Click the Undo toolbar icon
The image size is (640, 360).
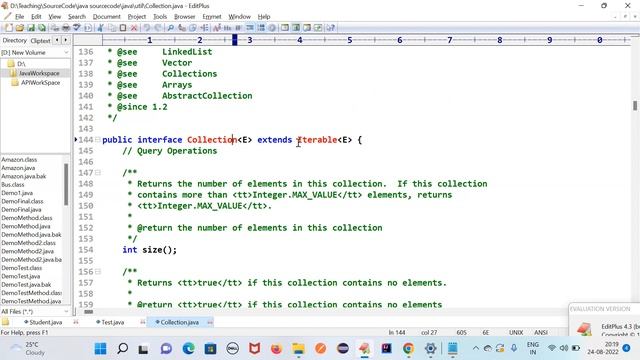(x=147, y=28)
